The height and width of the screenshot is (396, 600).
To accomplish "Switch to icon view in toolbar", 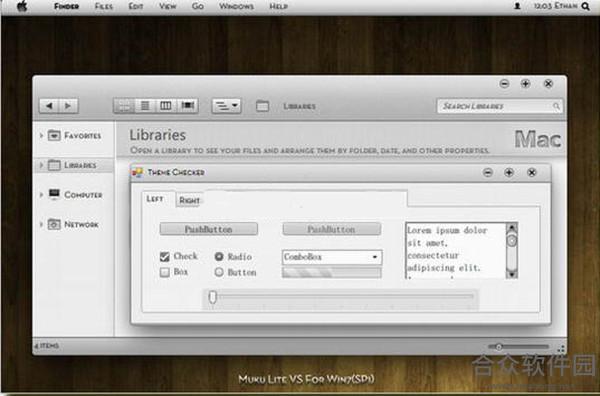I will pos(124,106).
